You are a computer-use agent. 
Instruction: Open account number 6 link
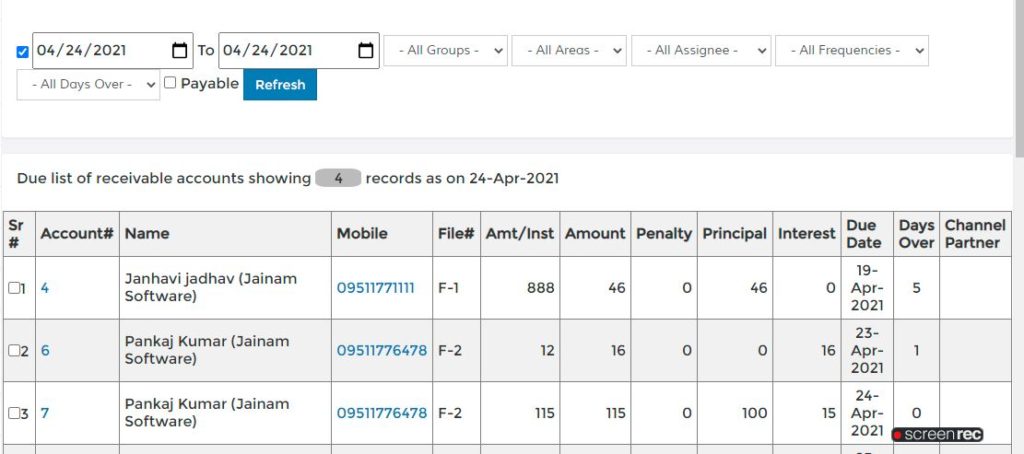(x=45, y=351)
